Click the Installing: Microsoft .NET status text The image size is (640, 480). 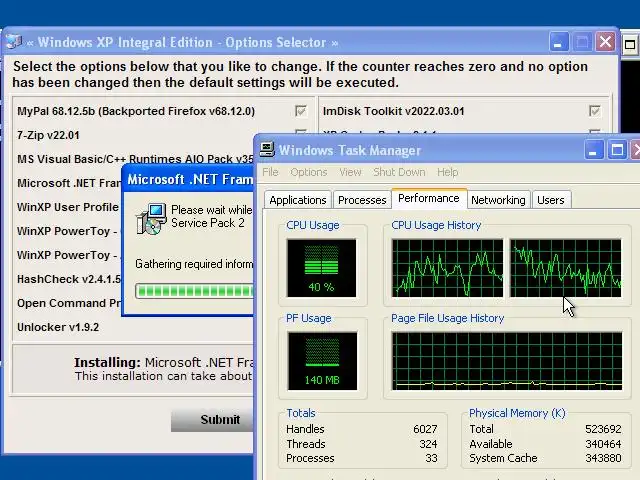[163, 362]
